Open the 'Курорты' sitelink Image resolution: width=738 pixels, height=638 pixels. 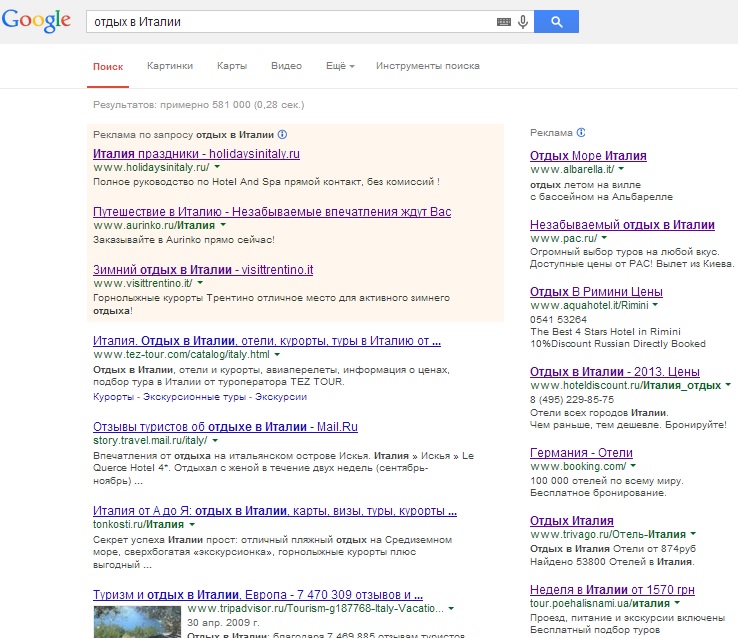tap(113, 397)
